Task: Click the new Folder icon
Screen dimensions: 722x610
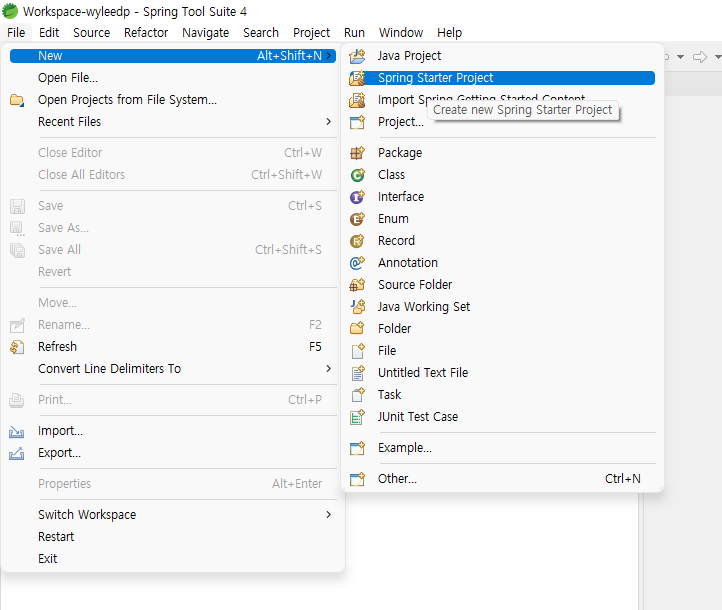Action: (x=357, y=329)
